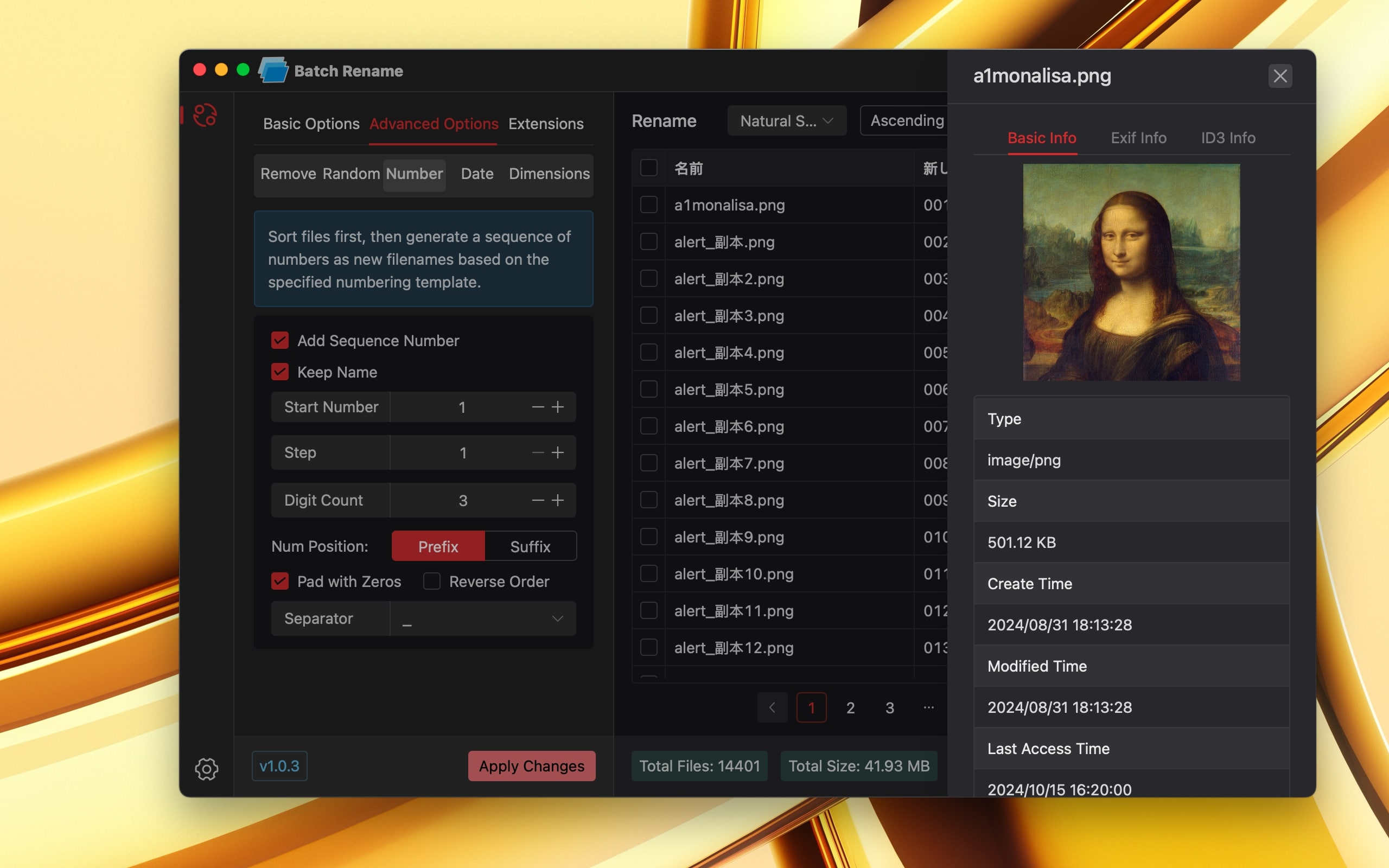Enable the Pad with Zeros checkbox

(x=280, y=581)
